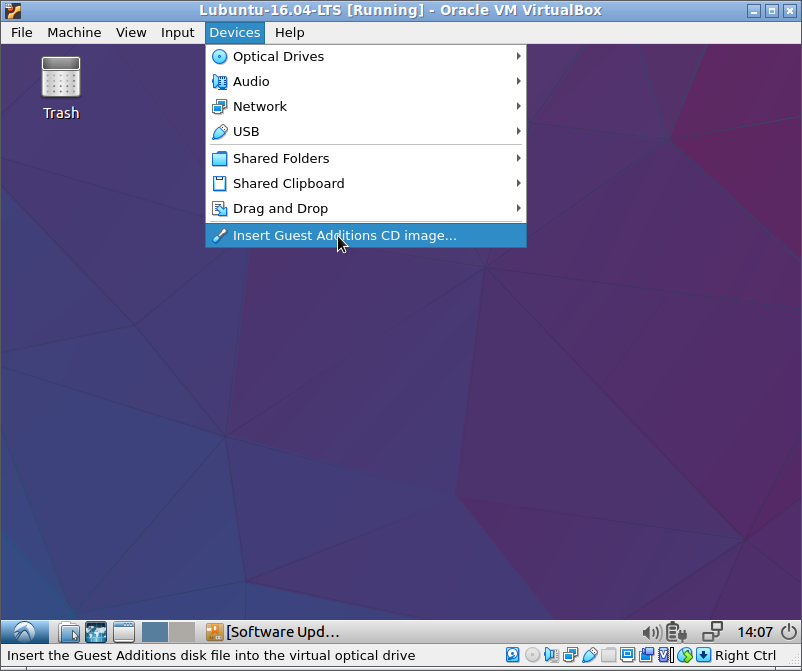802x671 pixels.
Task: Launch the file manager from the panel
Action: pos(69,632)
